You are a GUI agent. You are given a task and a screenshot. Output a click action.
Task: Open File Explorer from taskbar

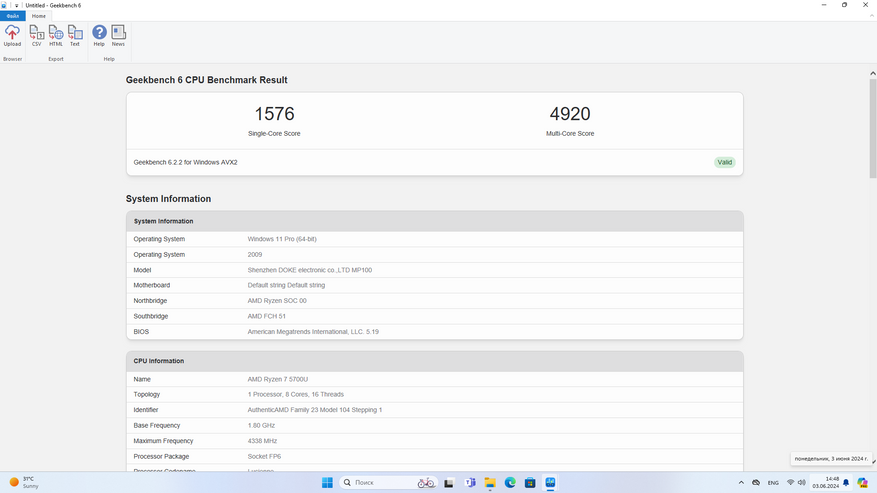tap(490, 483)
